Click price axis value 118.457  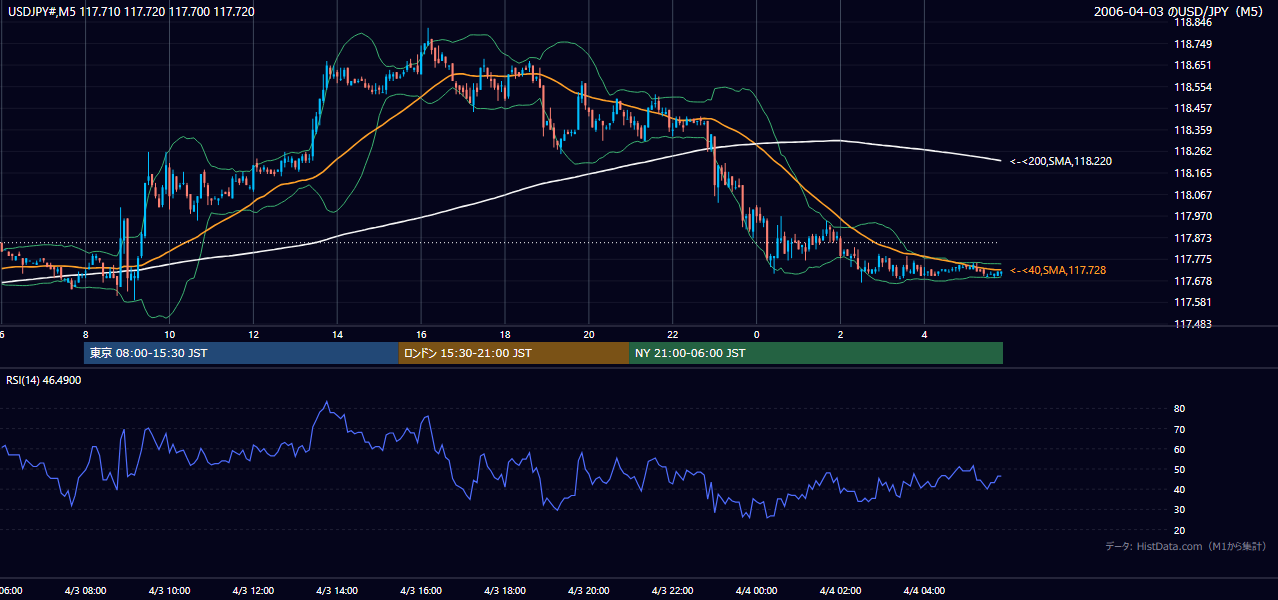(1194, 108)
